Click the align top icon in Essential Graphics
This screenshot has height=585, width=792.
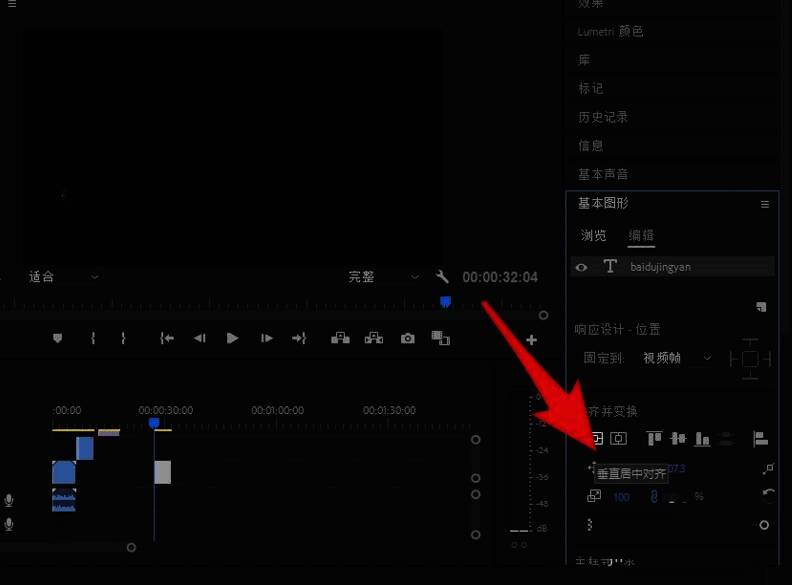[x=655, y=438]
